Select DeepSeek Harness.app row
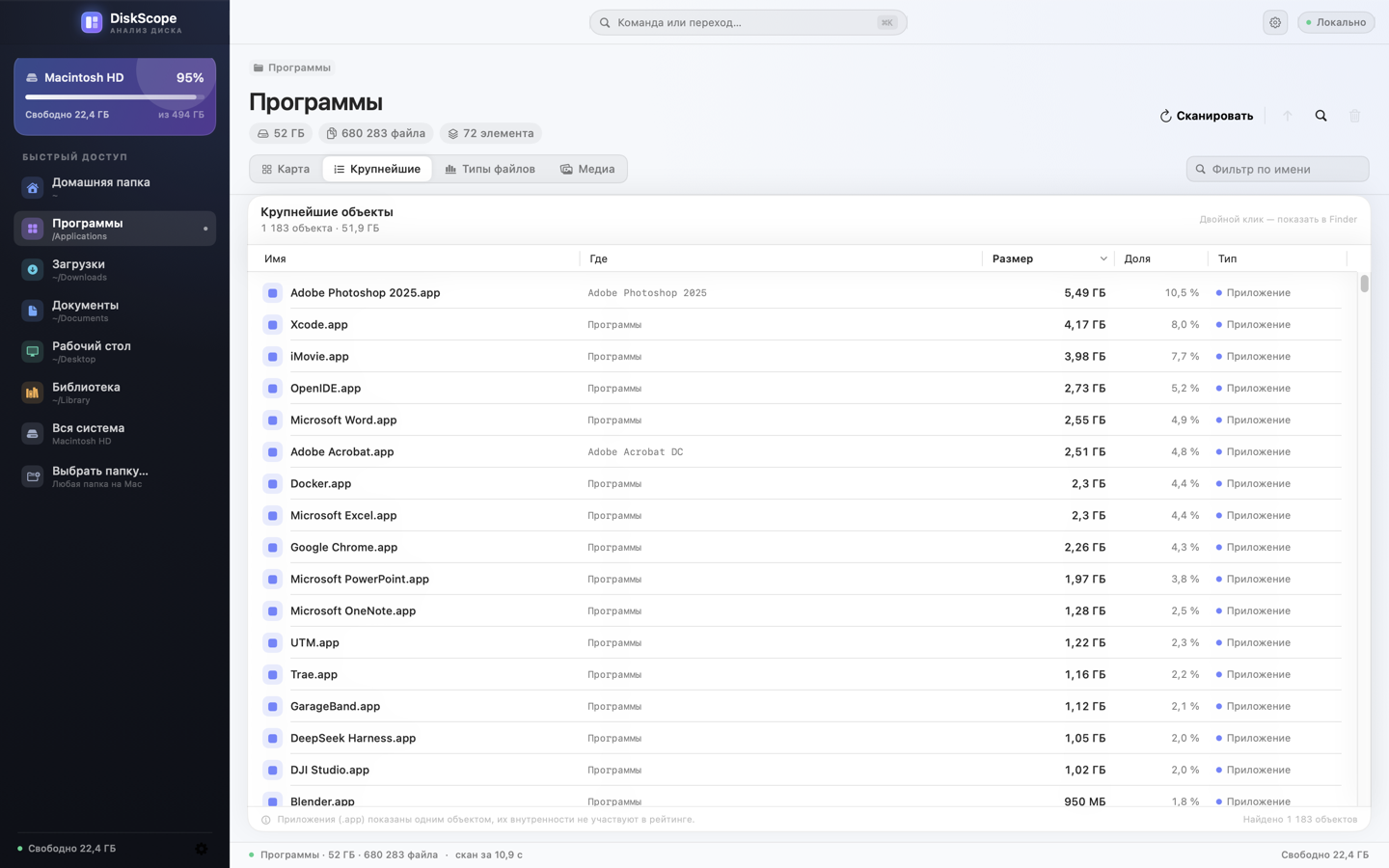Screen dimensions: 1389x868 pos(802,738)
